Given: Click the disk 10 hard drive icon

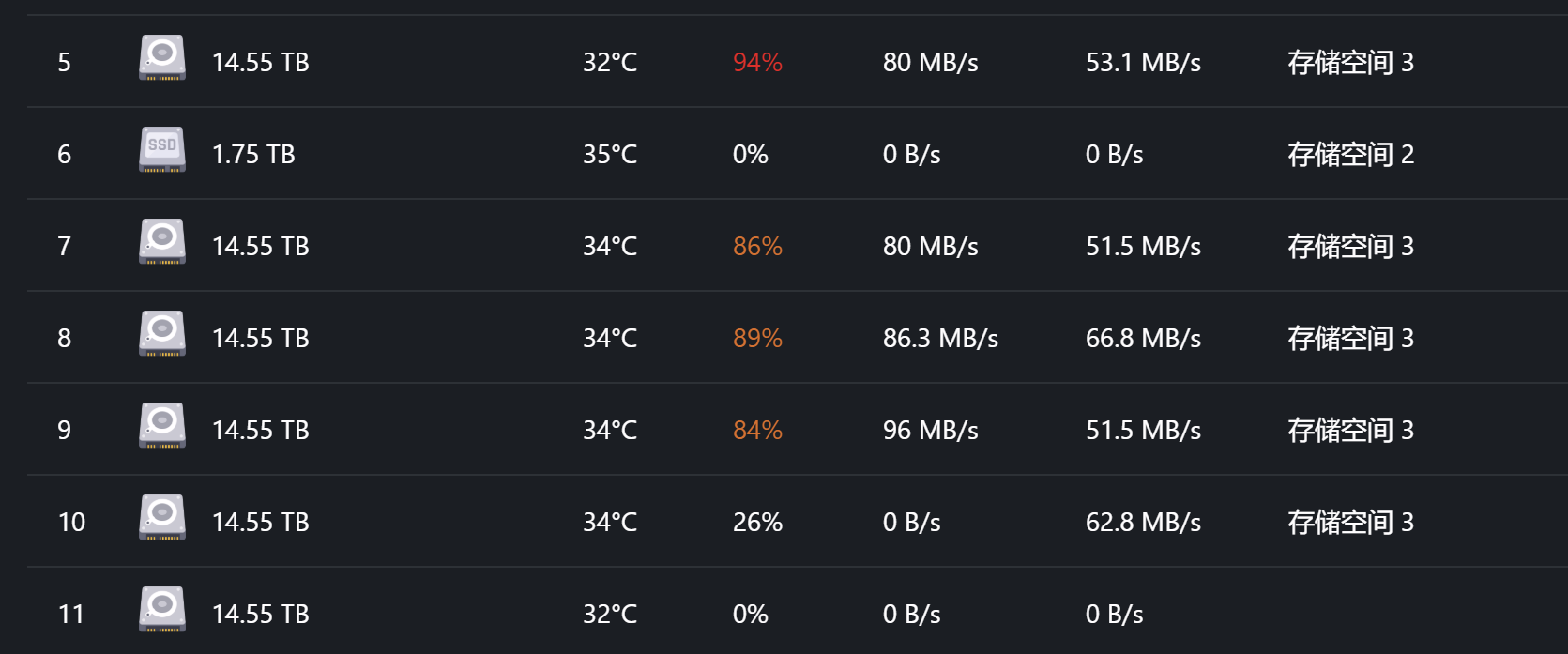Looking at the screenshot, I should pyautogui.click(x=162, y=518).
